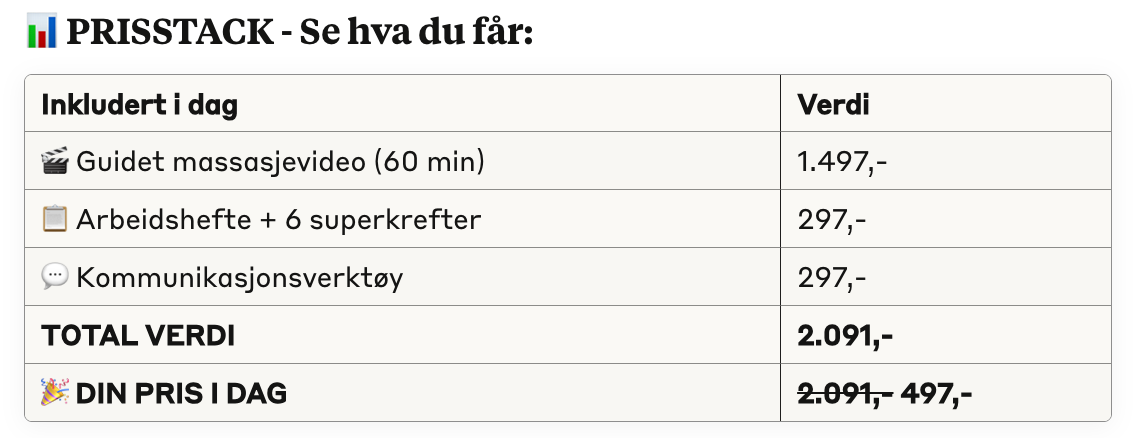Click the 297,- value in Kommunikasjonsverktøy row
This screenshot has height=438, width=1138.
pyautogui.click(x=832, y=277)
